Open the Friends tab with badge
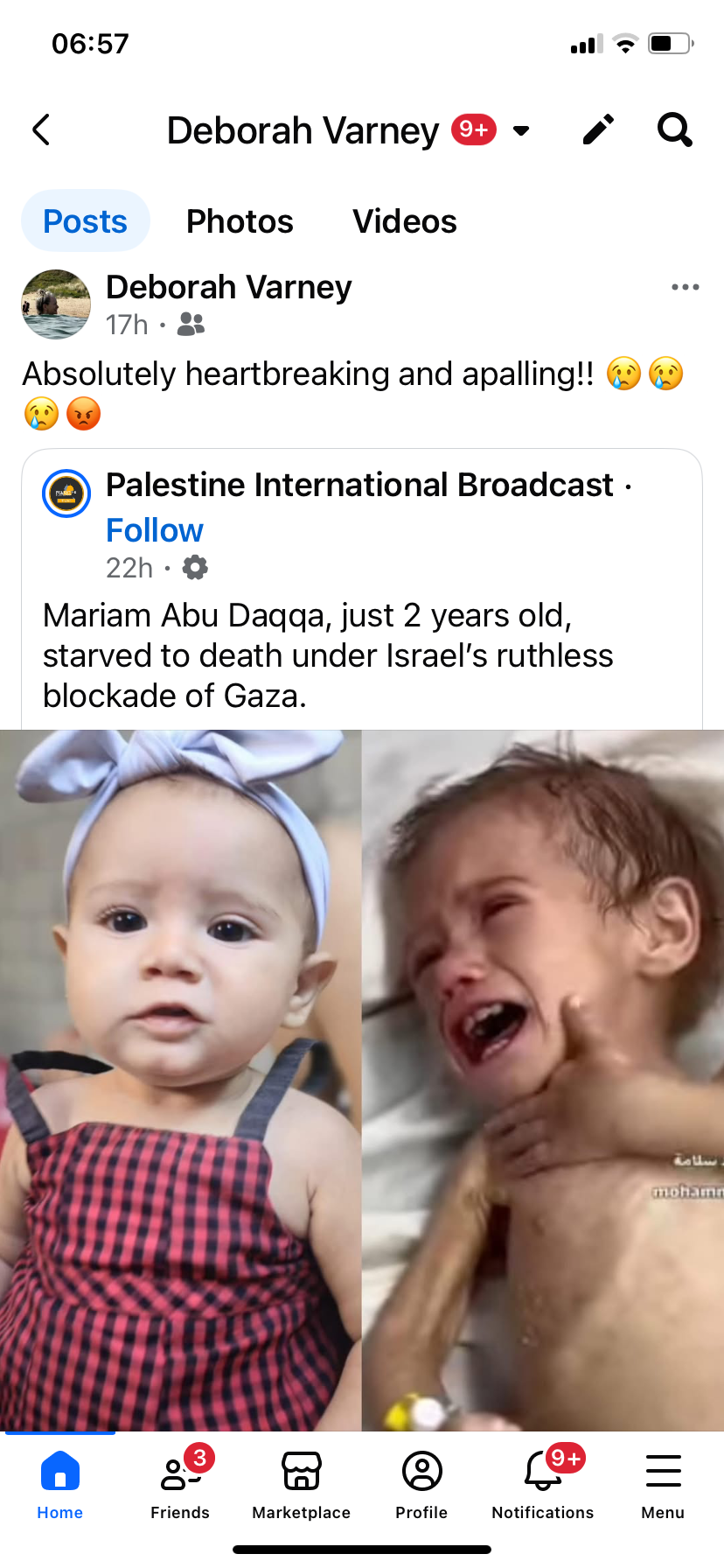This screenshot has width=724, height=1568. click(180, 1486)
